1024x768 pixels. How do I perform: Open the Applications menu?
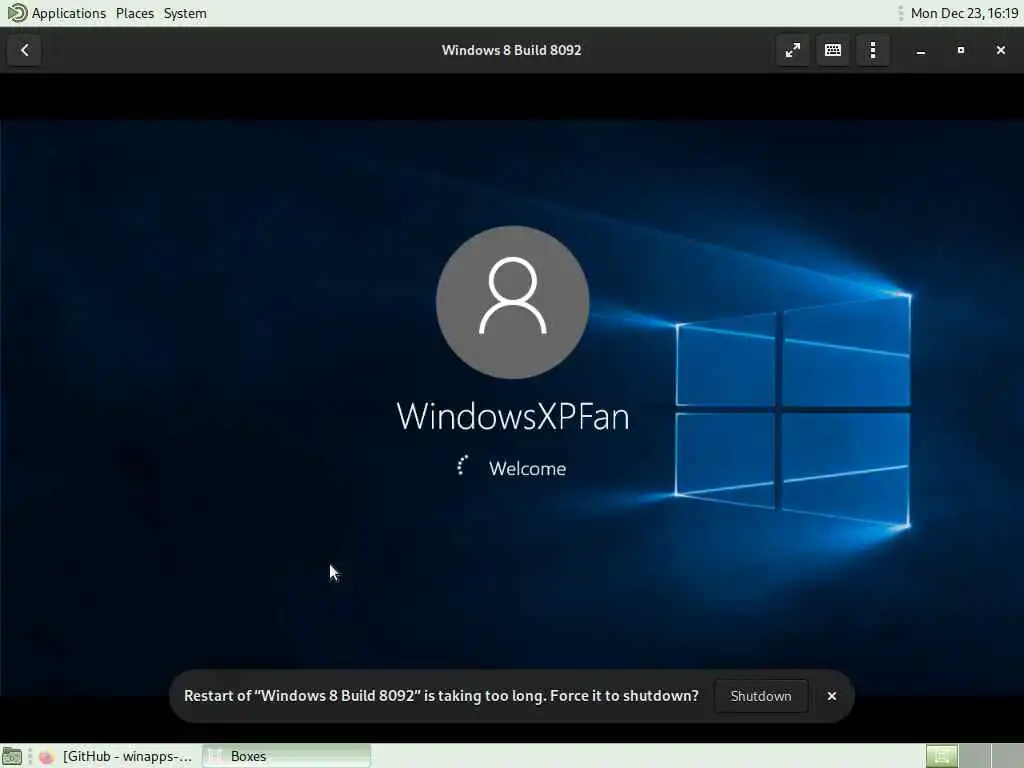click(69, 13)
